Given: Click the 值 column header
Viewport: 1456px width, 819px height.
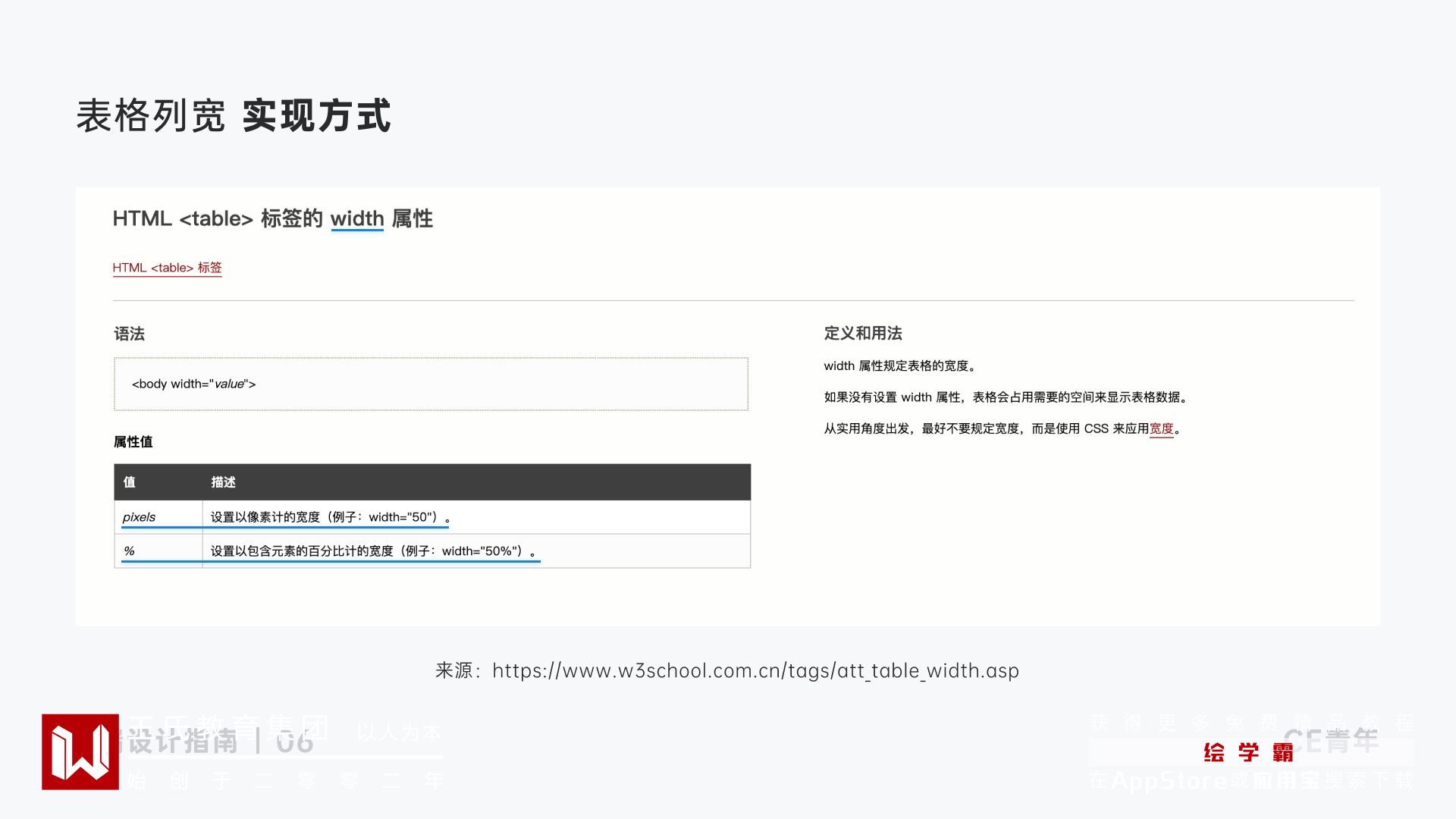Looking at the screenshot, I should coord(130,482).
